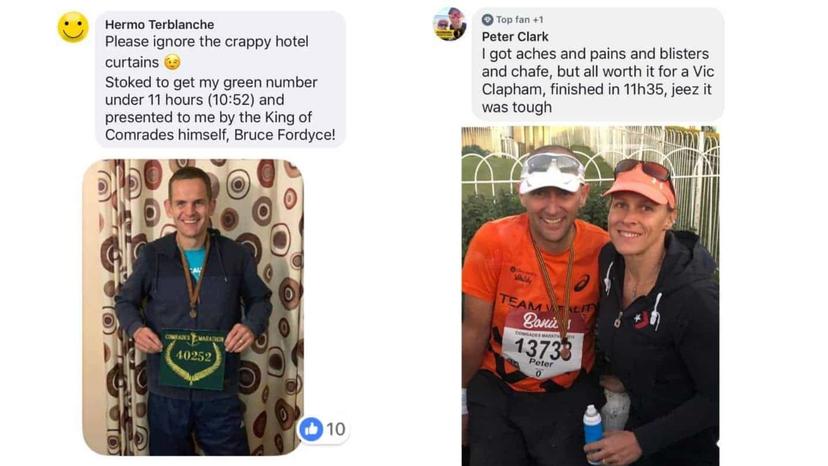Click the yellow smiley profile avatar
This screenshot has height=466, width=828.
(x=73, y=27)
